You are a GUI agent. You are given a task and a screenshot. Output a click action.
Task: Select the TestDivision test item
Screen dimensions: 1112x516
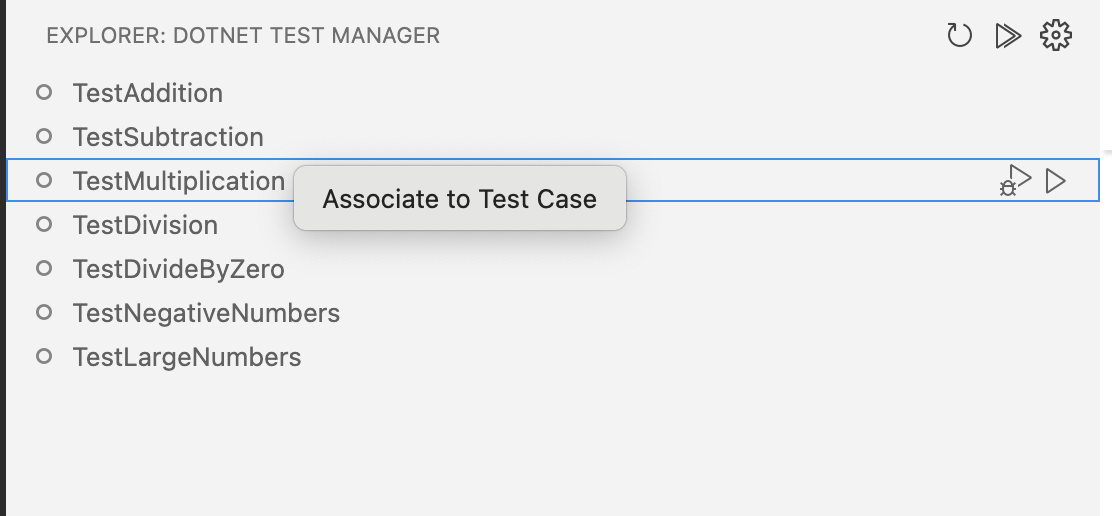point(145,225)
